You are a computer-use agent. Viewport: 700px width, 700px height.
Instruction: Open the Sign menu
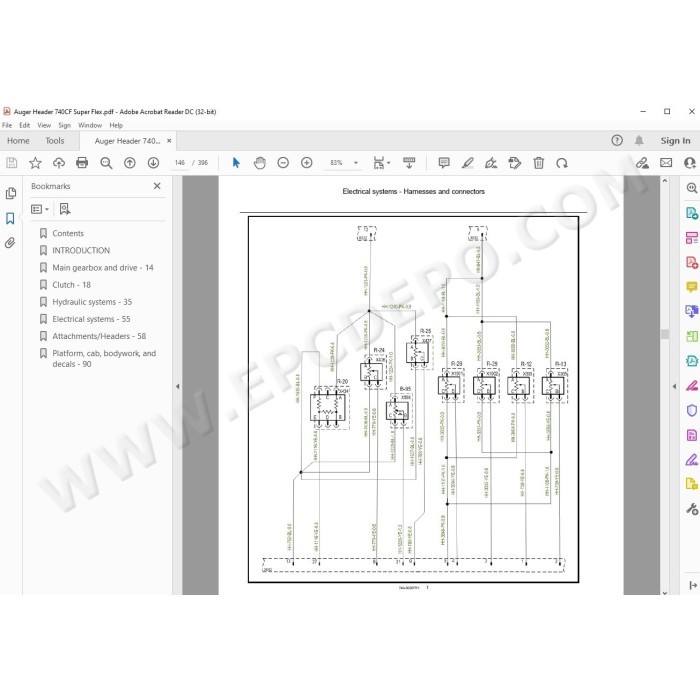(65, 125)
